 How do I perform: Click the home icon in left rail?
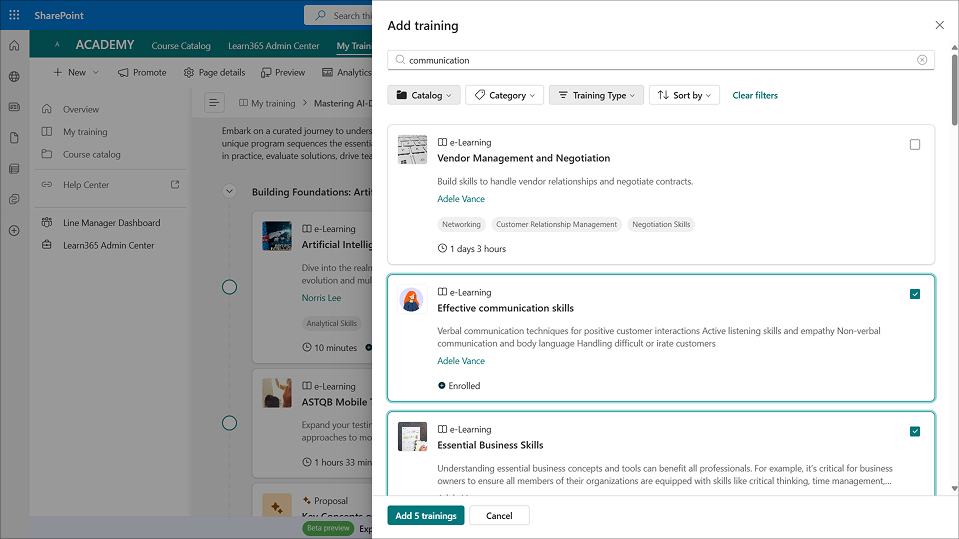point(14,46)
